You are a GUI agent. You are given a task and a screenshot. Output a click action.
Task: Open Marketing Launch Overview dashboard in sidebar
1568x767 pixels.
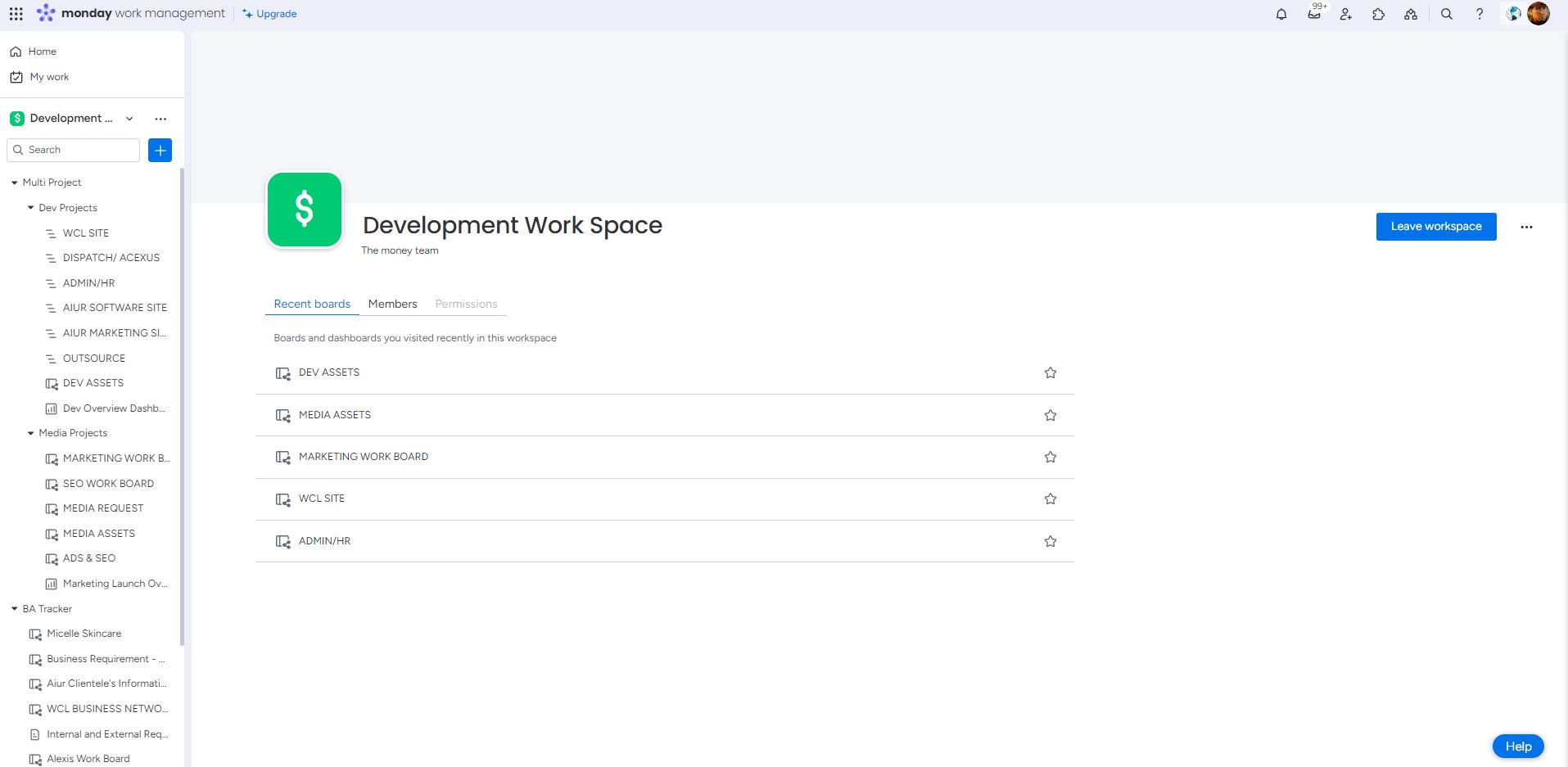tap(115, 584)
